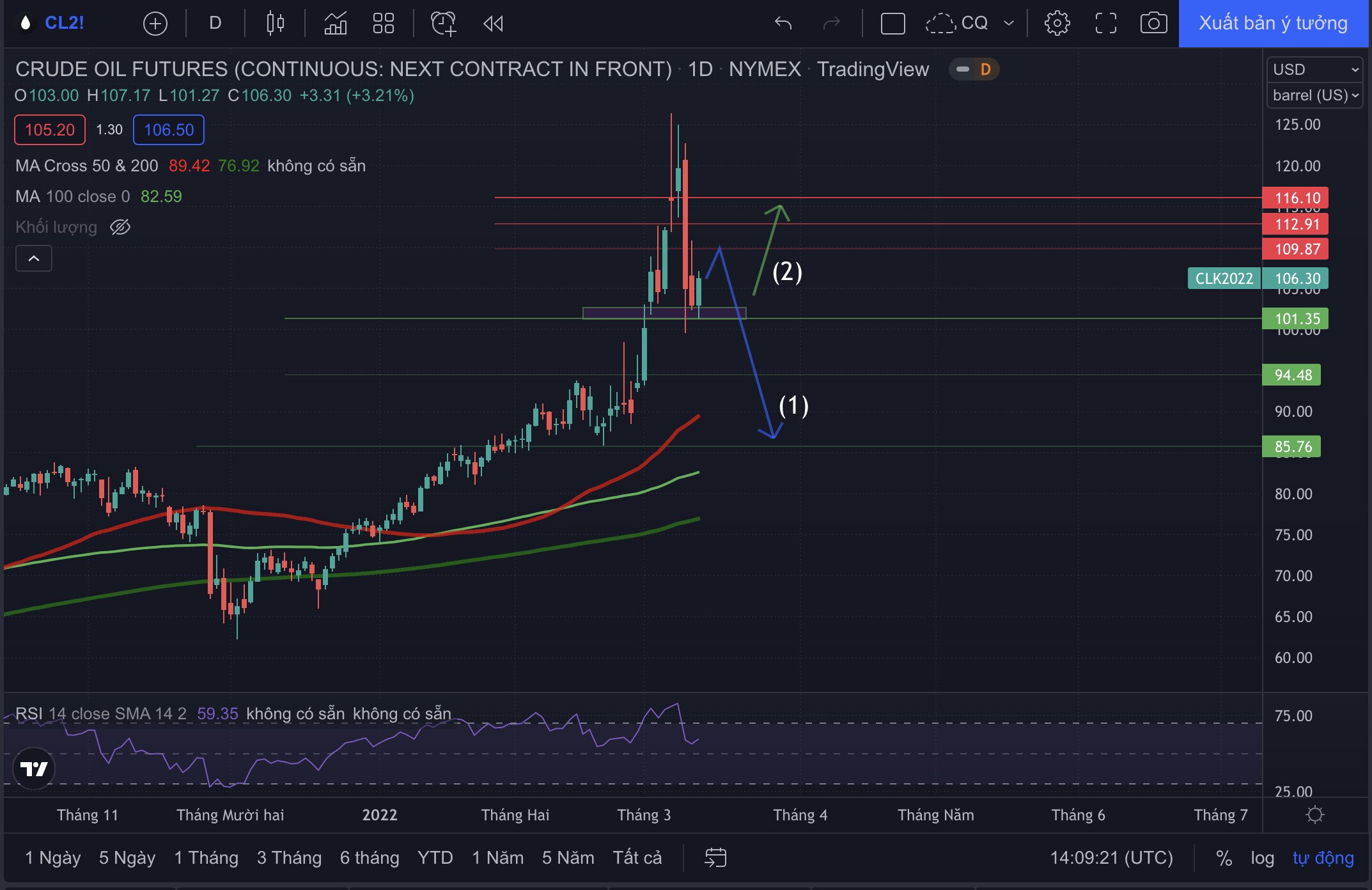Collapse the indicator legend with chevron

click(34, 259)
